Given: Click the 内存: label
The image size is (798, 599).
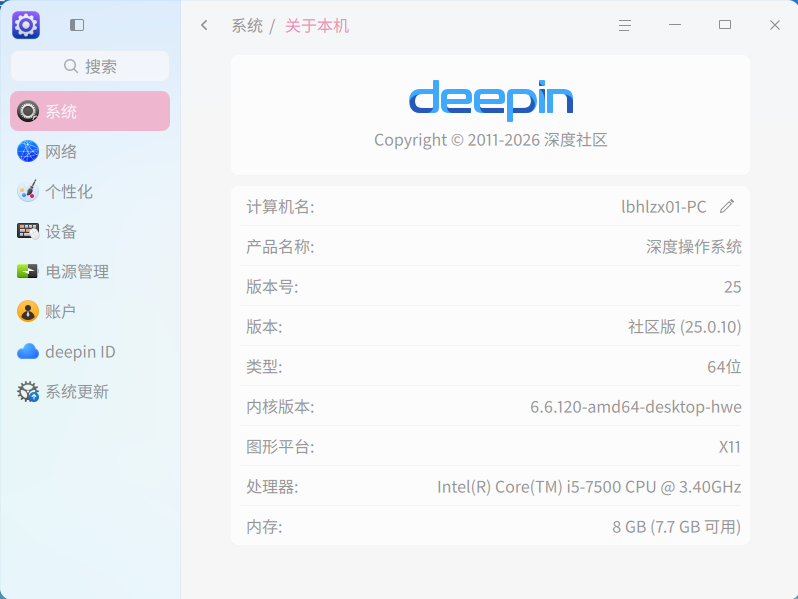Looking at the screenshot, I should coord(264,527).
